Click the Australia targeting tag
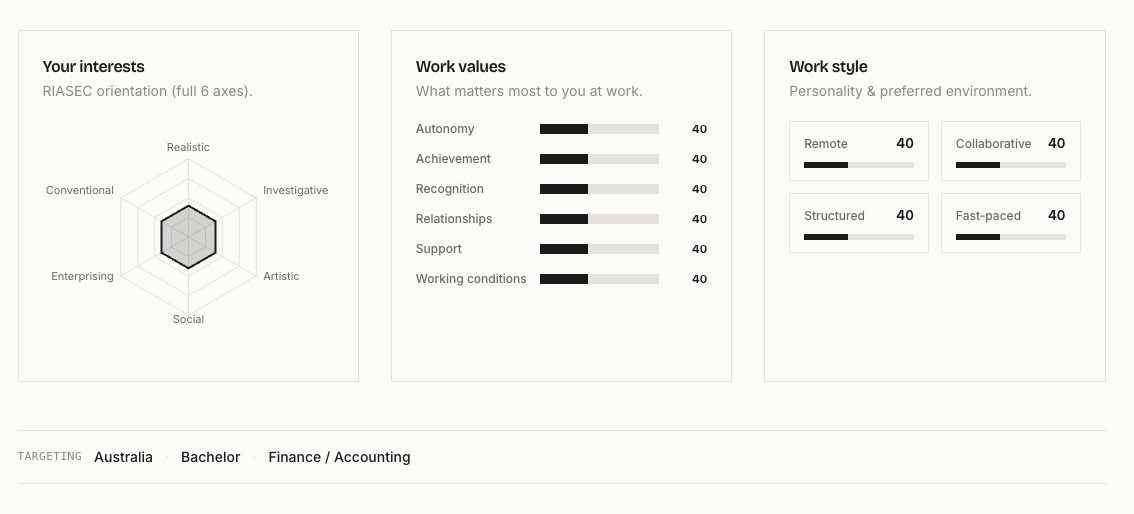 pos(123,458)
